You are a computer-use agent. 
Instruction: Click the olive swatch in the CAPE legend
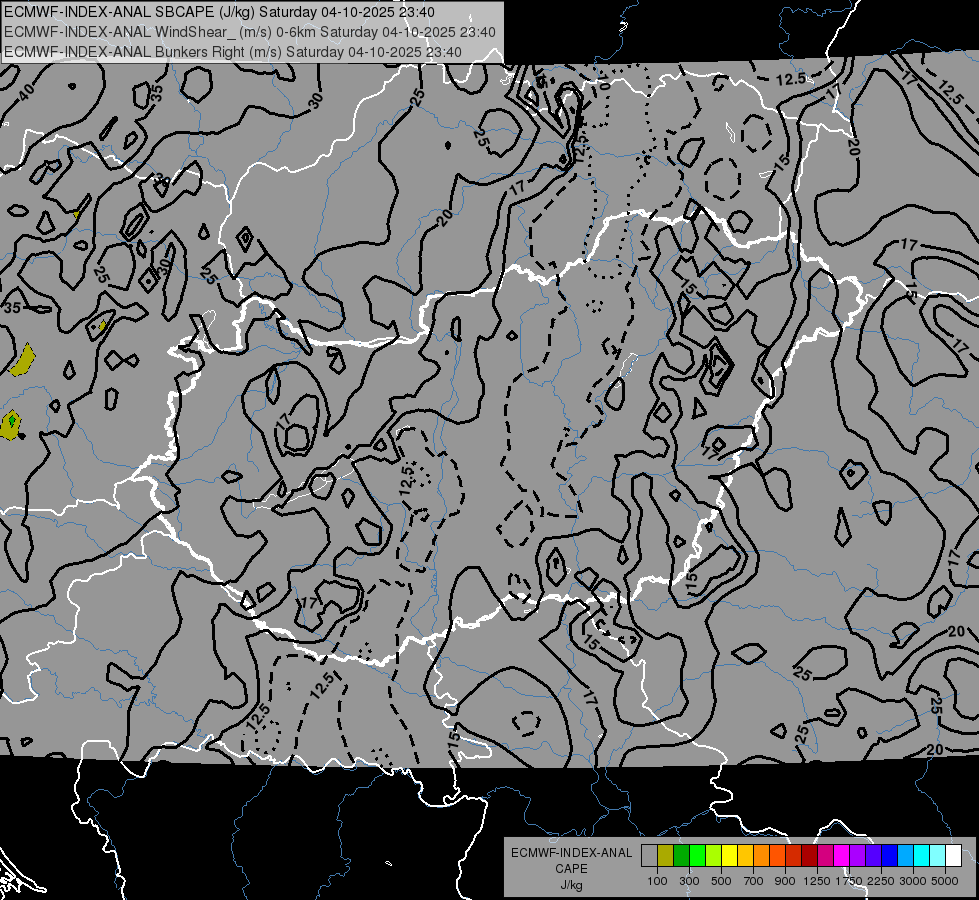point(666,856)
